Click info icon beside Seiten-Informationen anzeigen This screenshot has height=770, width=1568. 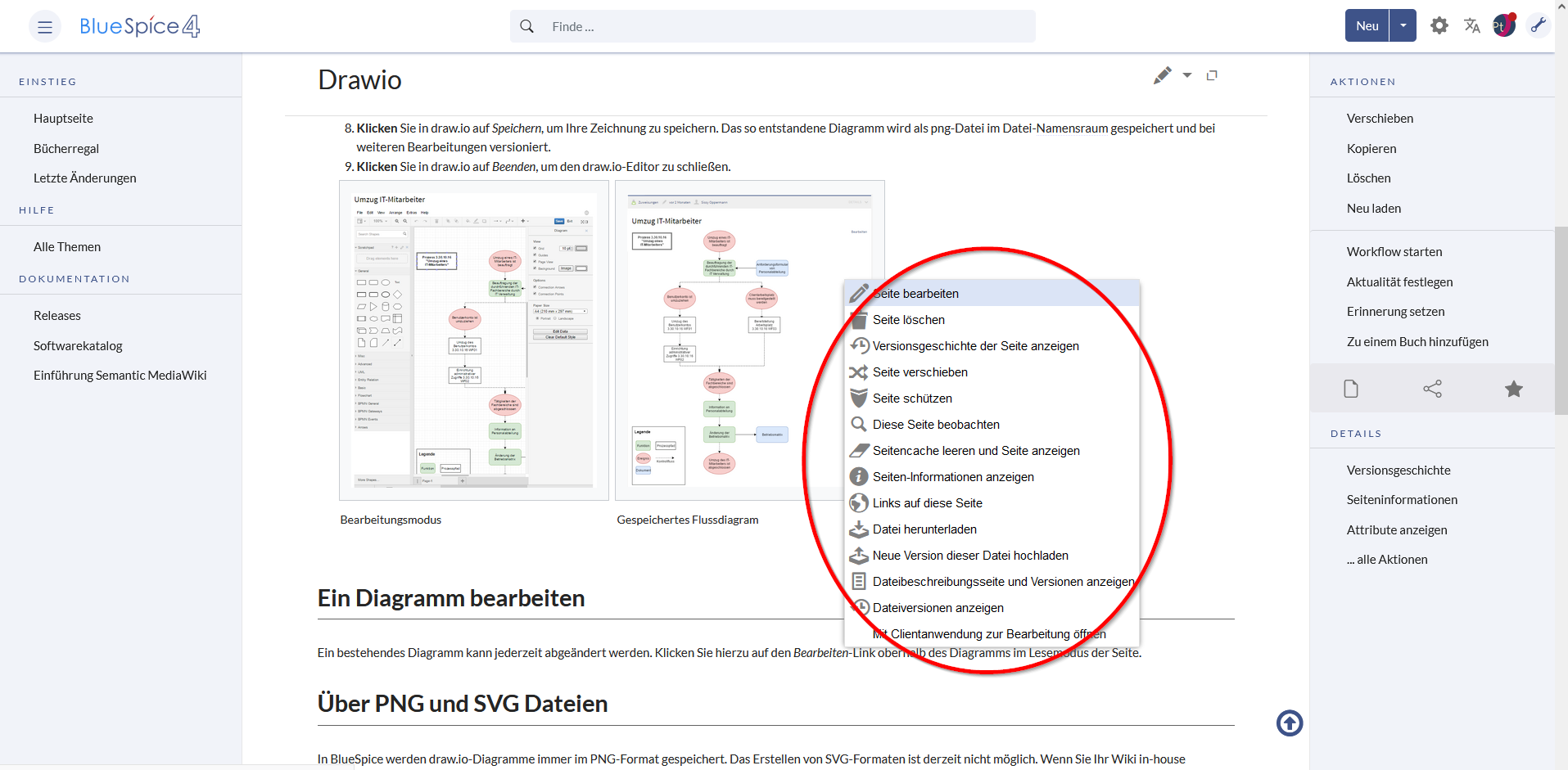pyautogui.click(x=859, y=477)
